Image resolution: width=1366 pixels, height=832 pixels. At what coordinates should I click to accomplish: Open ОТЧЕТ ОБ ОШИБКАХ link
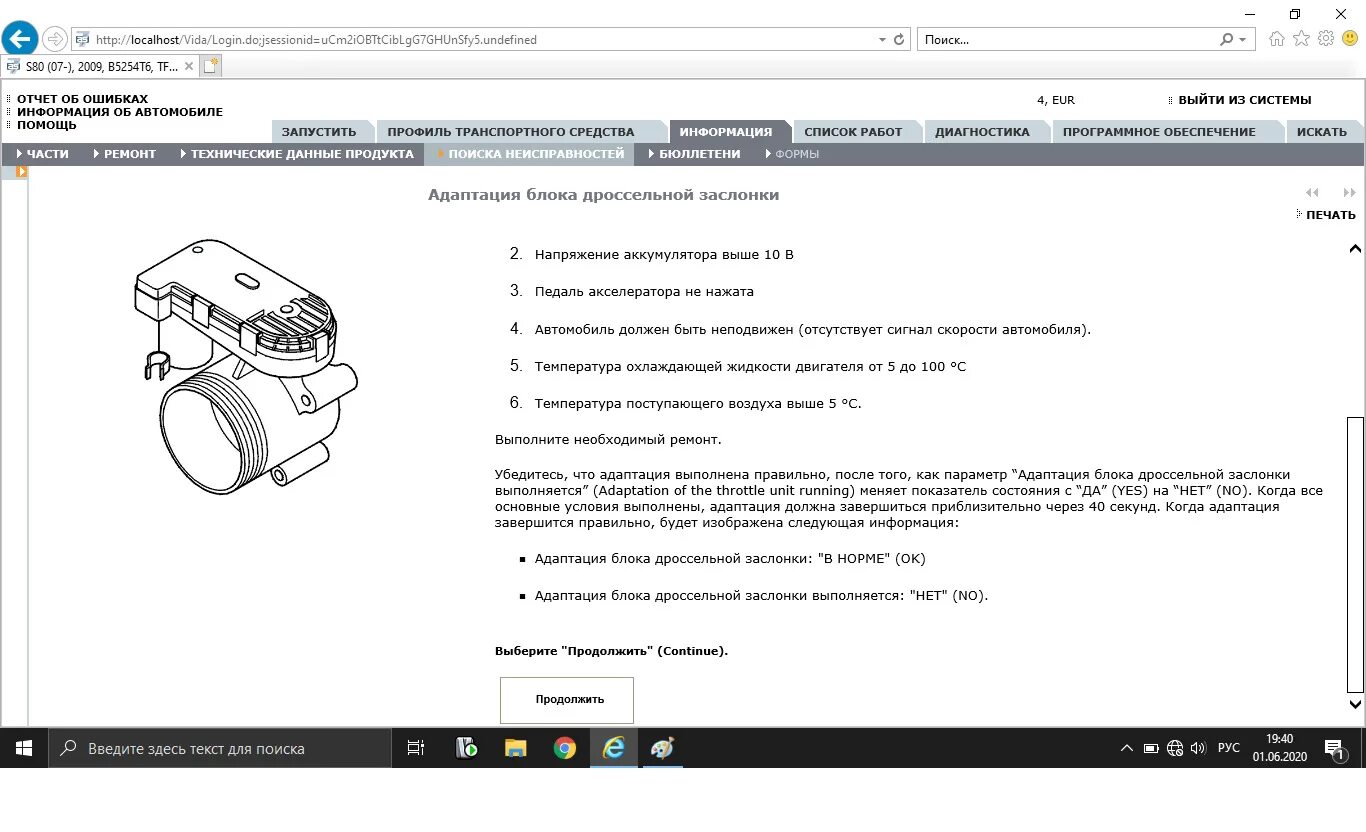pos(82,99)
